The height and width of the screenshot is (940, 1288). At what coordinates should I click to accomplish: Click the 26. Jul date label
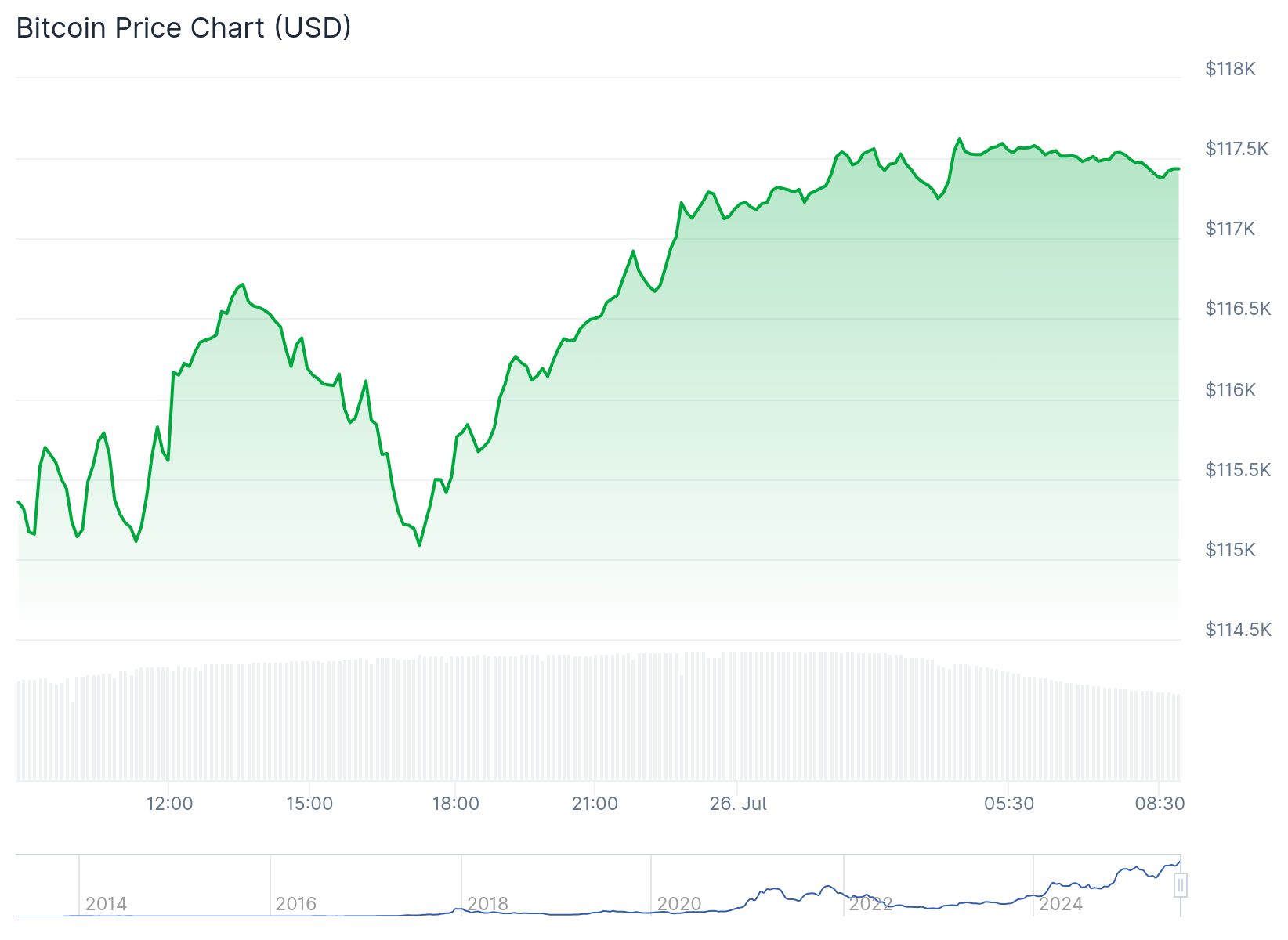tap(738, 804)
